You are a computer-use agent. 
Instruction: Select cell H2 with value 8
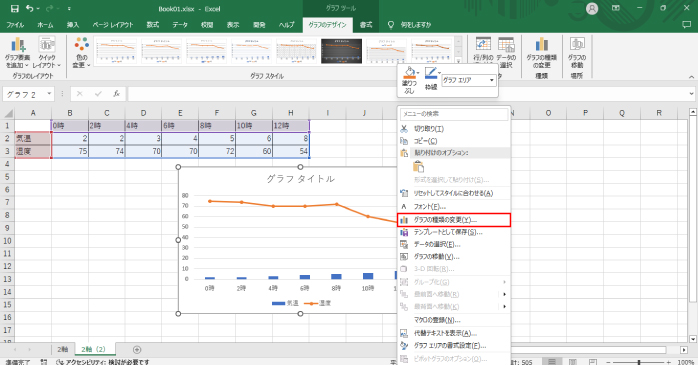(291, 138)
